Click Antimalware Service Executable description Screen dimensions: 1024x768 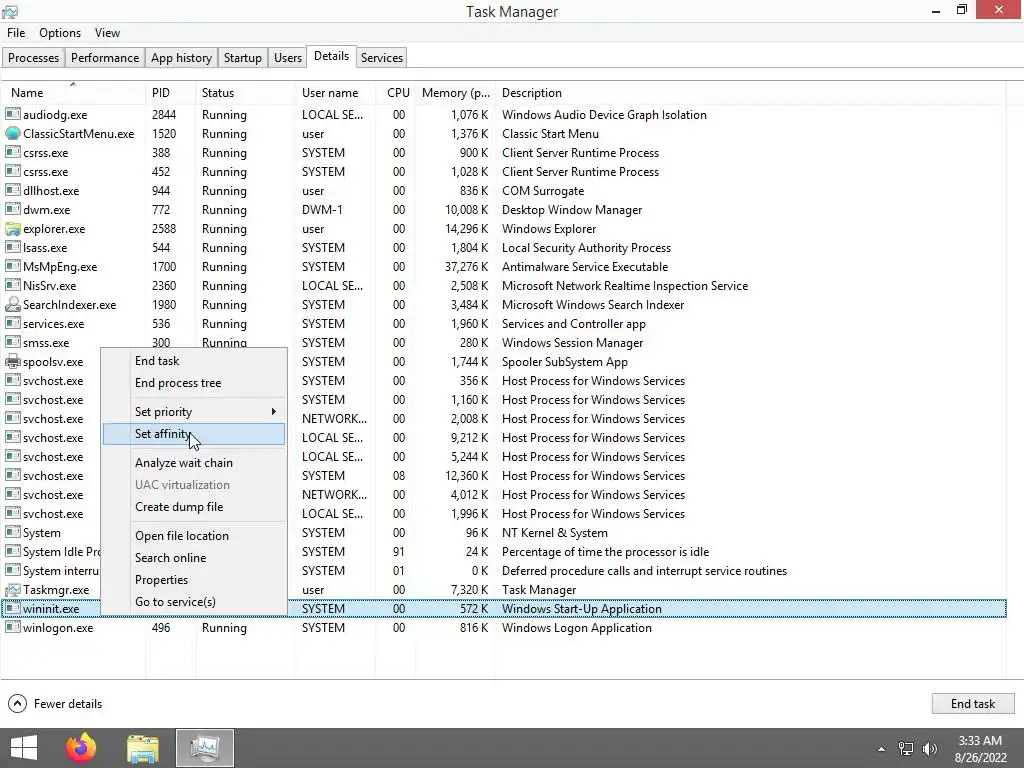(x=584, y=266)
